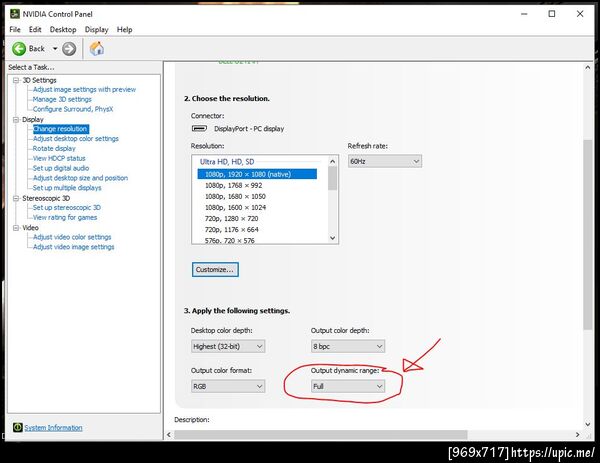The image size is (600, 463).
Task: Click the horizontal scrollbar thumb
Action: 321,435
